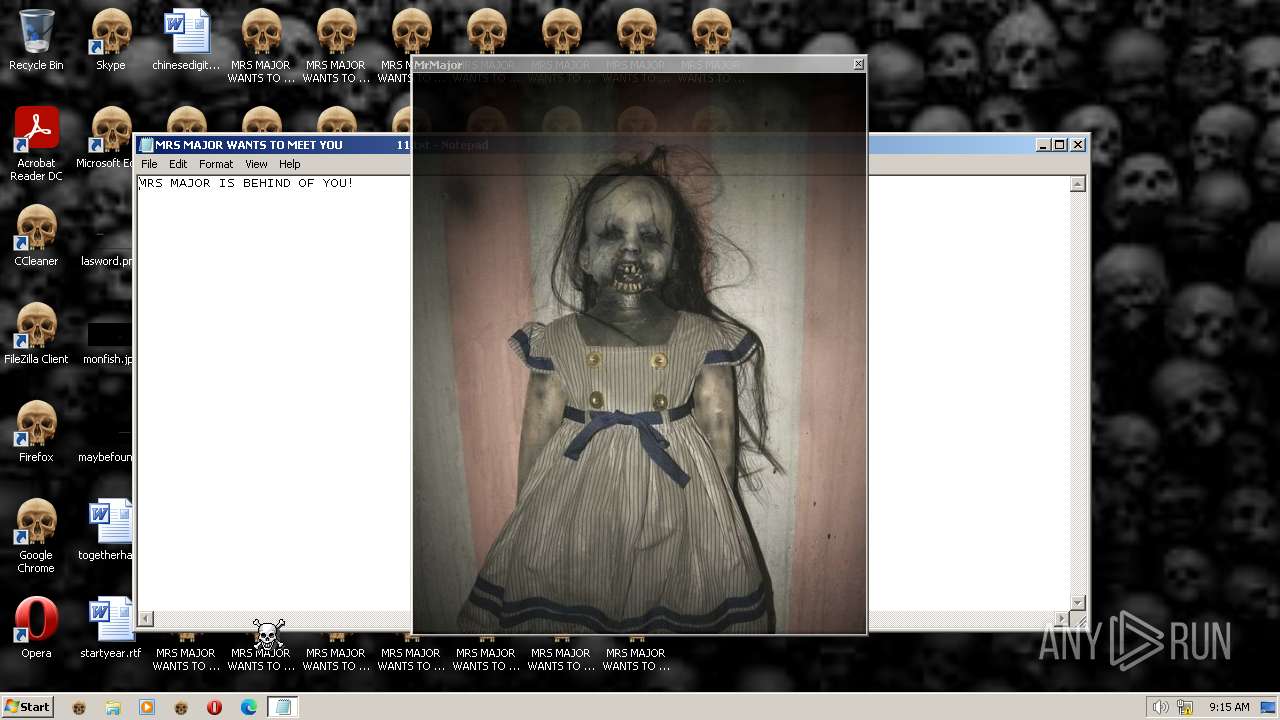The height and width of the screenshot is (720, 1280).
Task: Select the startyear.rtf document icon
Action: pos(111,628)
